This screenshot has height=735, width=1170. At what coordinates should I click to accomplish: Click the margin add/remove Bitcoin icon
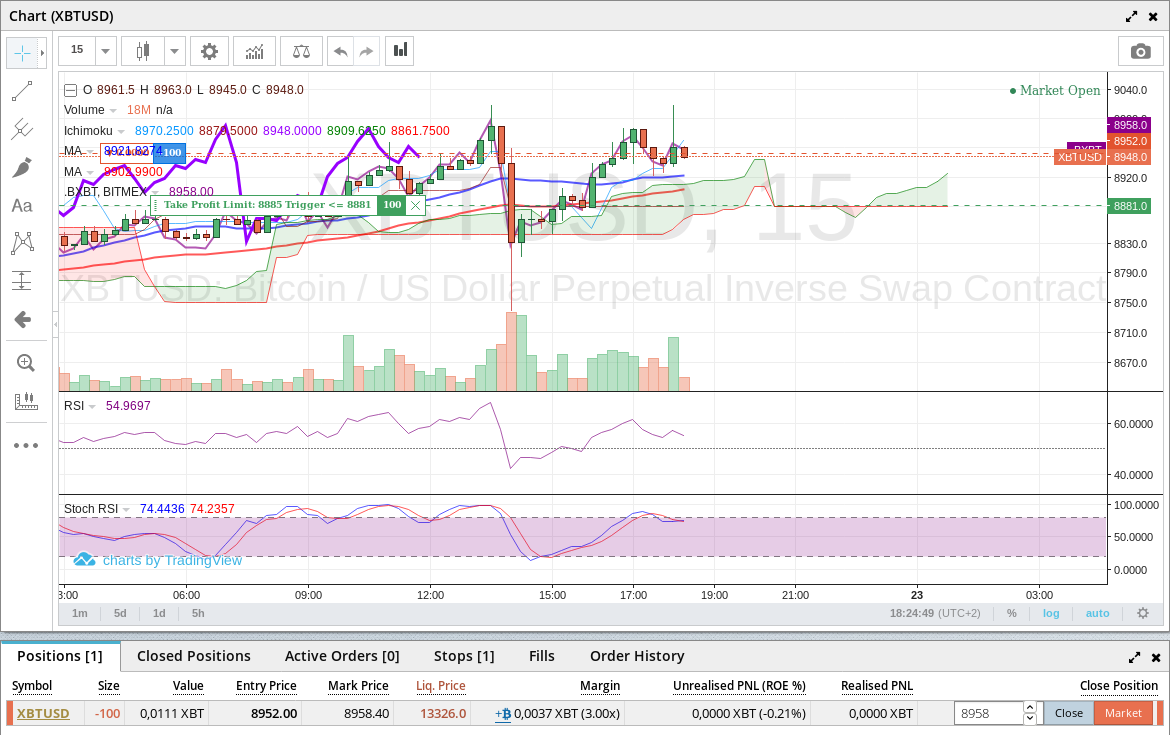(503, 714)
